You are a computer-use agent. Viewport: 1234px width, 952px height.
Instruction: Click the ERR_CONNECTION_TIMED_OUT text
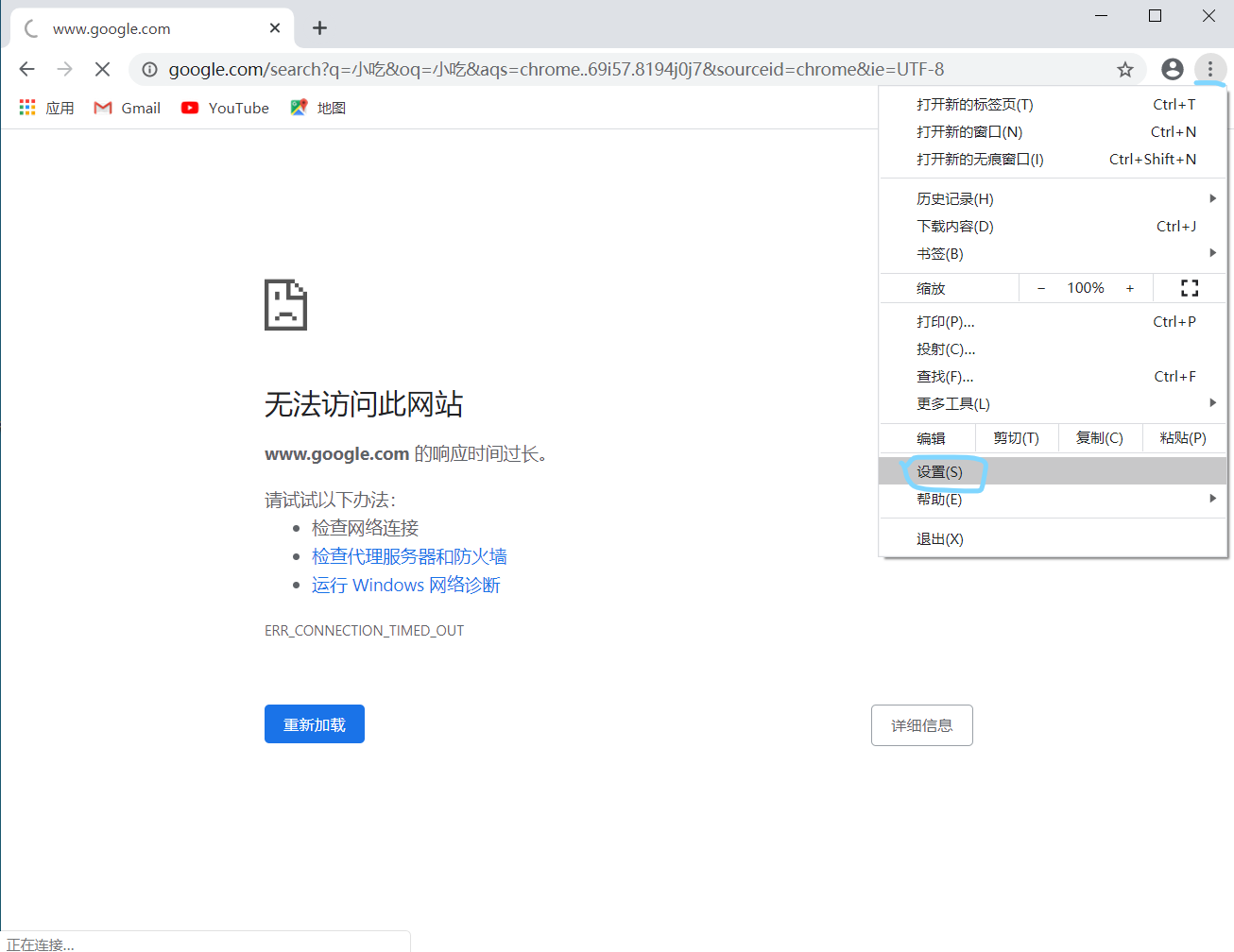click(365, 630)
